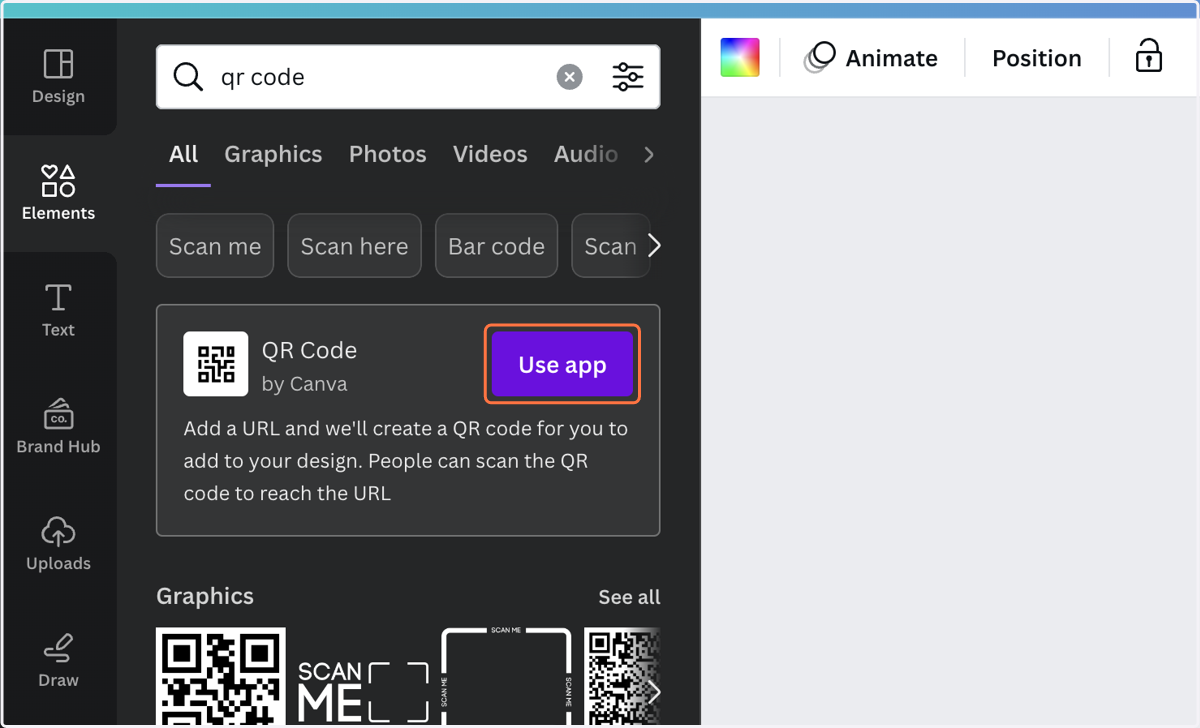Toggle the lock icon in toolbar
The height and width of the screenshot is (728, 1200).
1149,57
